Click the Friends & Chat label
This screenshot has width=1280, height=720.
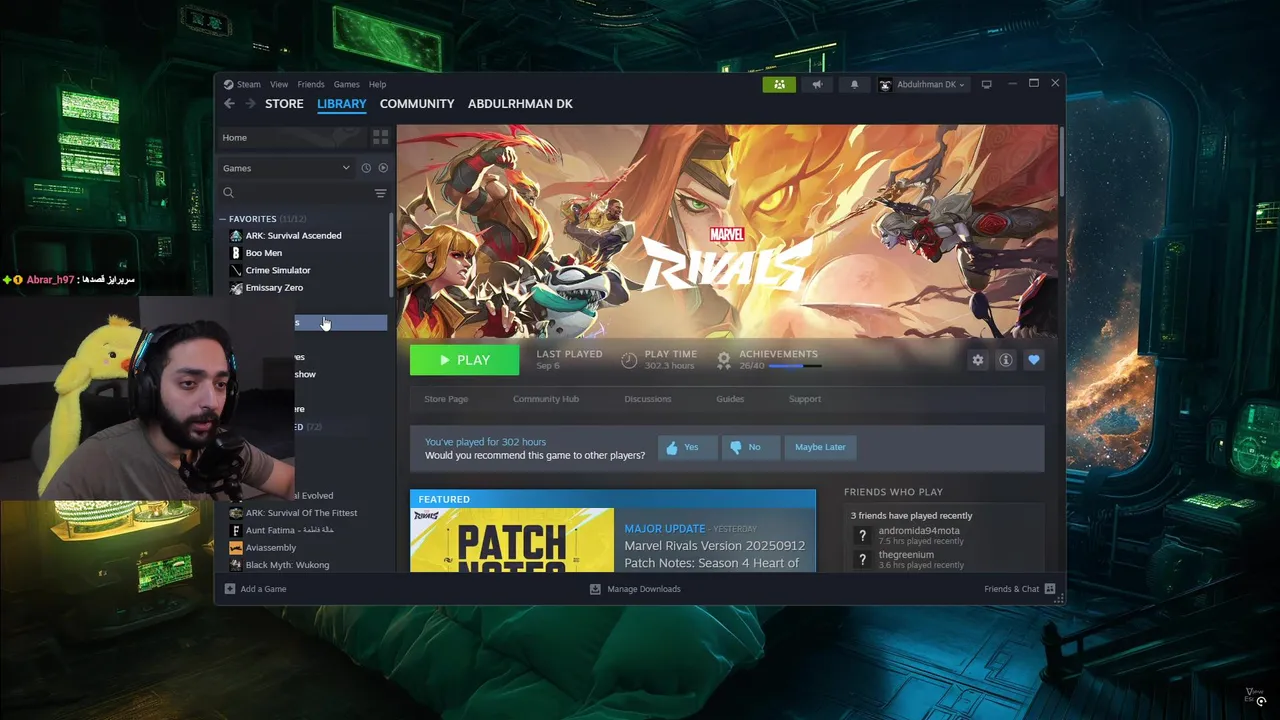click(1012, 589)
